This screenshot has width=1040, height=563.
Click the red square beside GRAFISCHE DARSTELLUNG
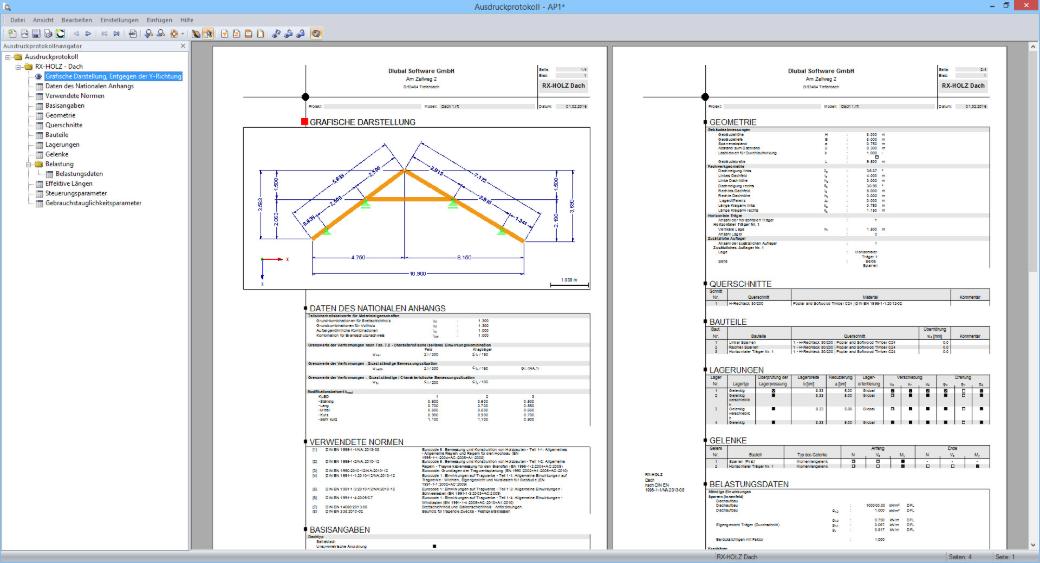click(x=304, y=122)
